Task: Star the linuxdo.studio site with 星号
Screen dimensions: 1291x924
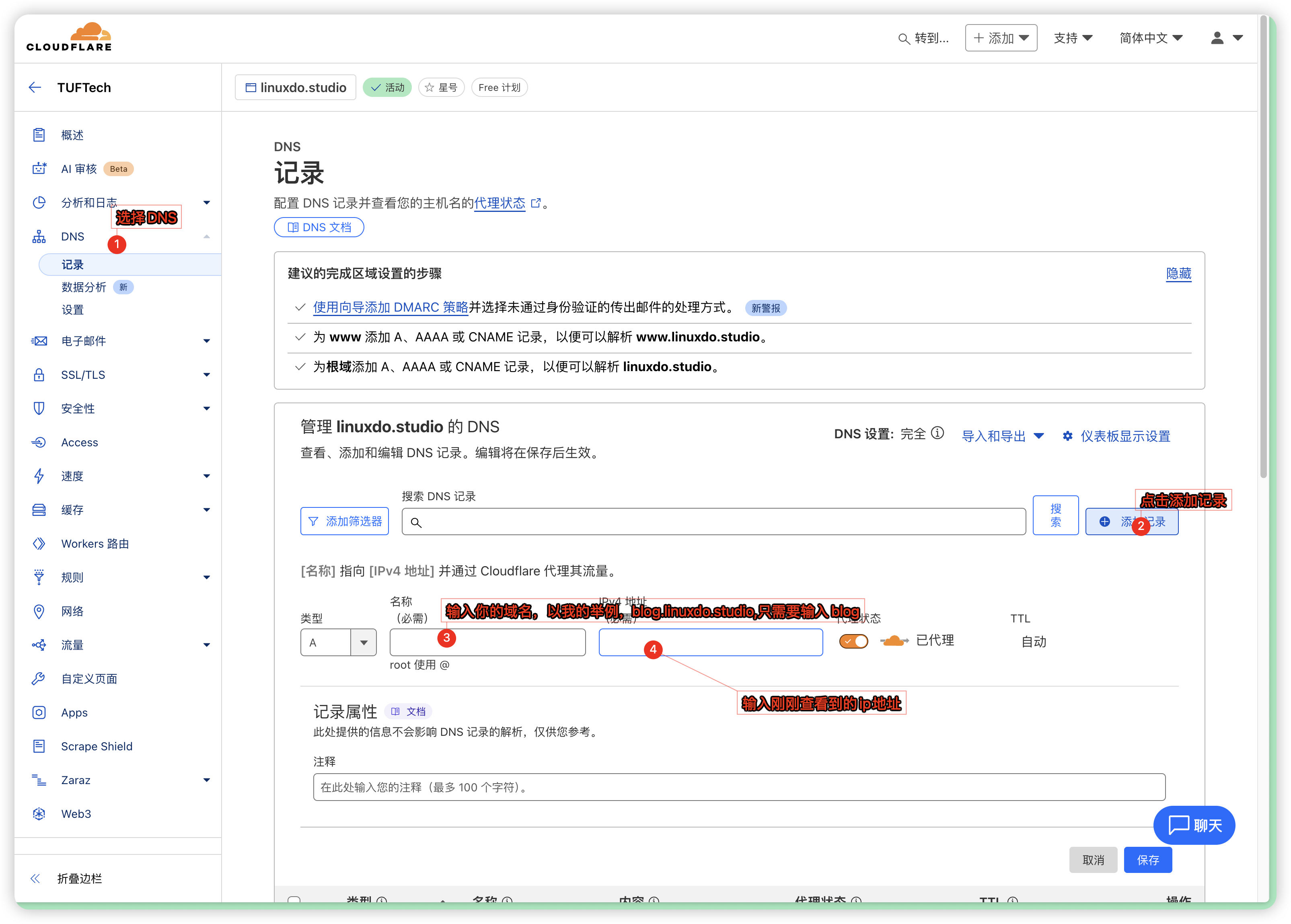Action: tap(442, 87)
